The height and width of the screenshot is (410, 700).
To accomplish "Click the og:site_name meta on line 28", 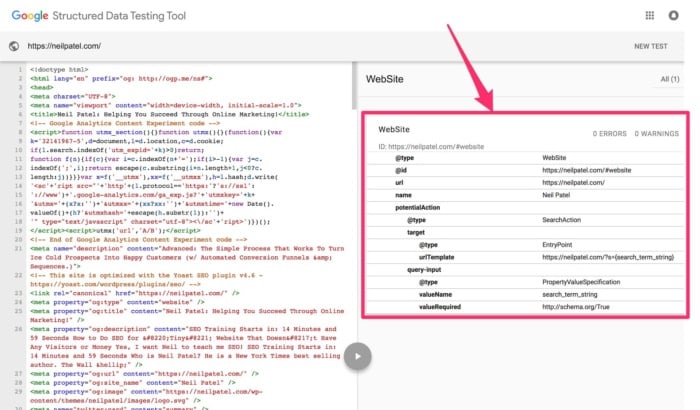I will [x=133, y=383].
